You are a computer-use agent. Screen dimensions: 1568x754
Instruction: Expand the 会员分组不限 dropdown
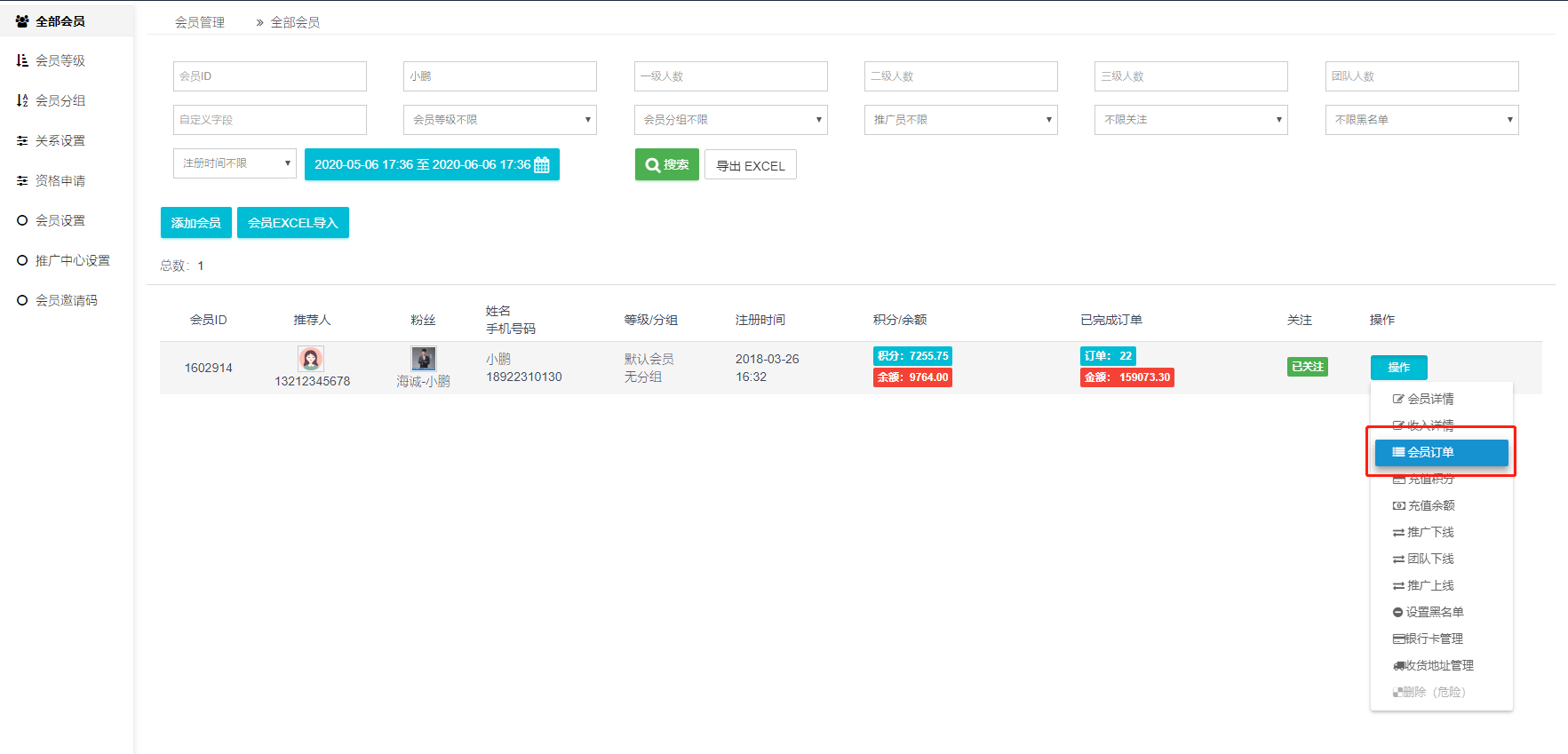tap(731, 120)
